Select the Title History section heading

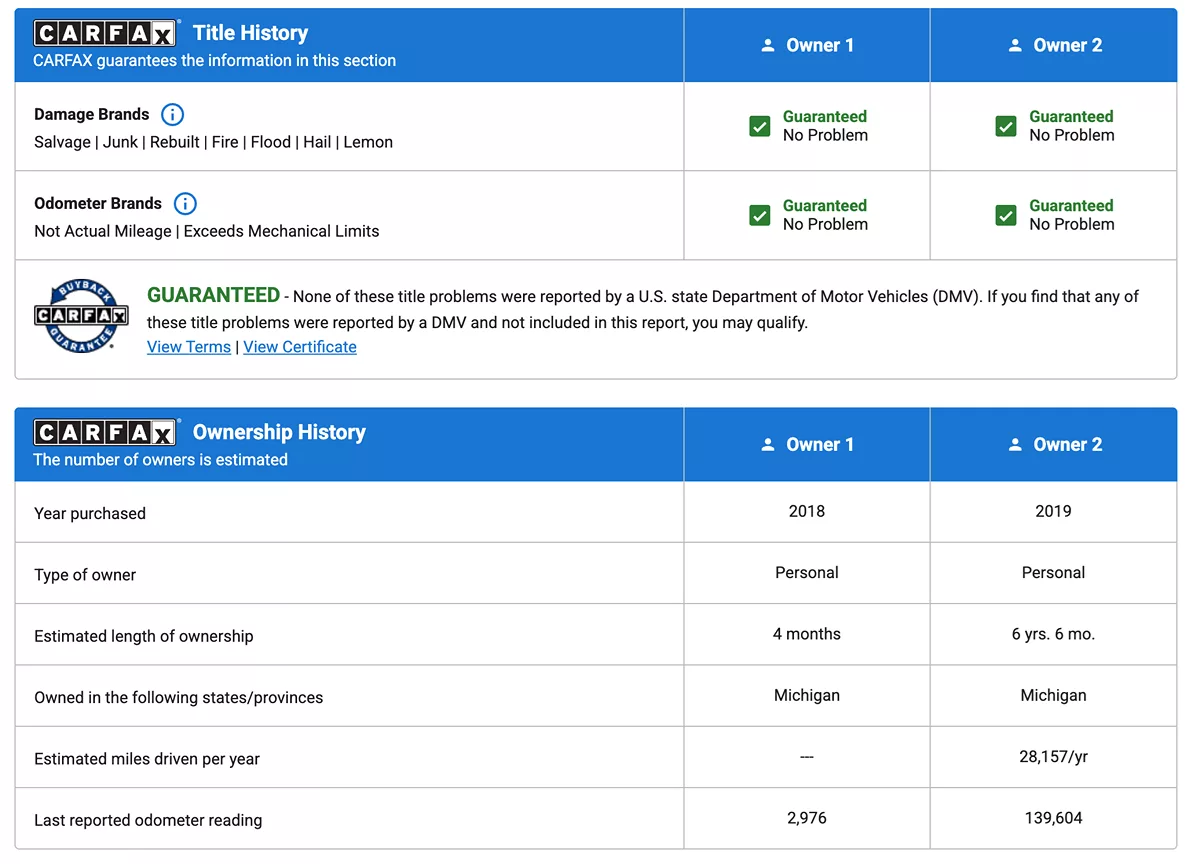[250, 33]
